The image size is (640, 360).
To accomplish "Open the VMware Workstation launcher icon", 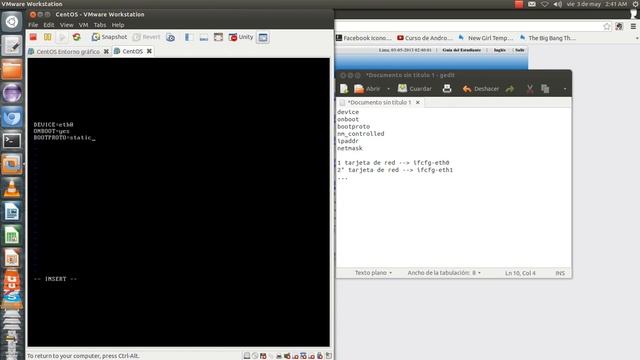I will point(12,164).
